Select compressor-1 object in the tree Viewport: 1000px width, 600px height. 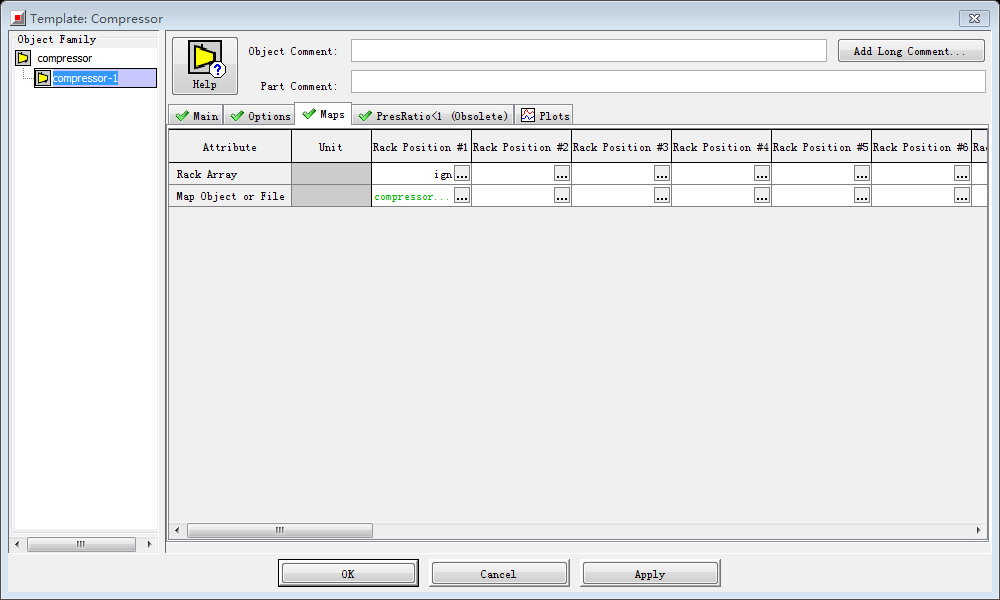[84, 78]
